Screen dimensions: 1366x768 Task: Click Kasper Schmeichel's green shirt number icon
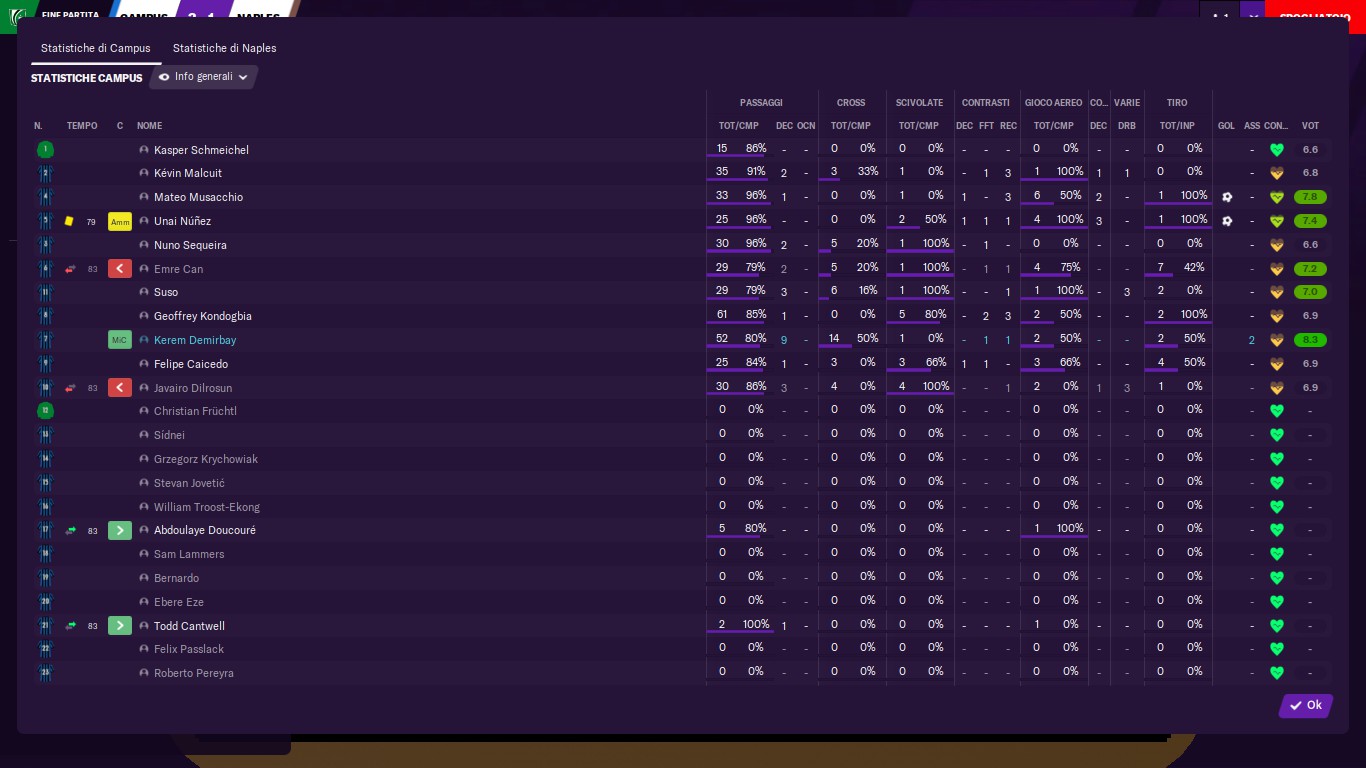[x=45, y=150]
